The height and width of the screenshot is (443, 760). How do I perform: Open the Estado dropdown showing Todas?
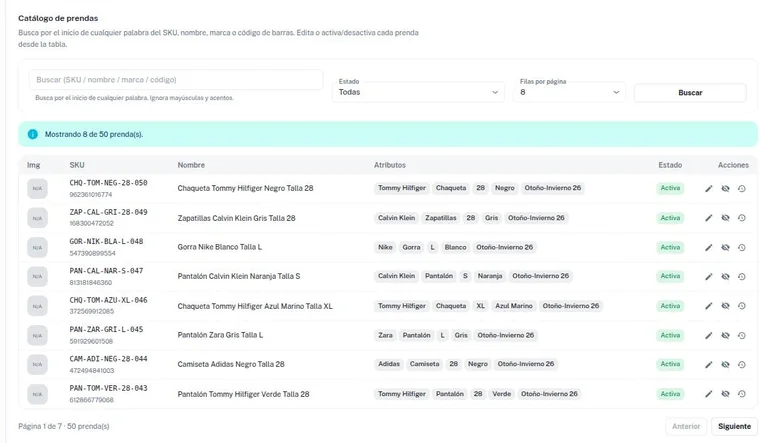pos(418,92)
